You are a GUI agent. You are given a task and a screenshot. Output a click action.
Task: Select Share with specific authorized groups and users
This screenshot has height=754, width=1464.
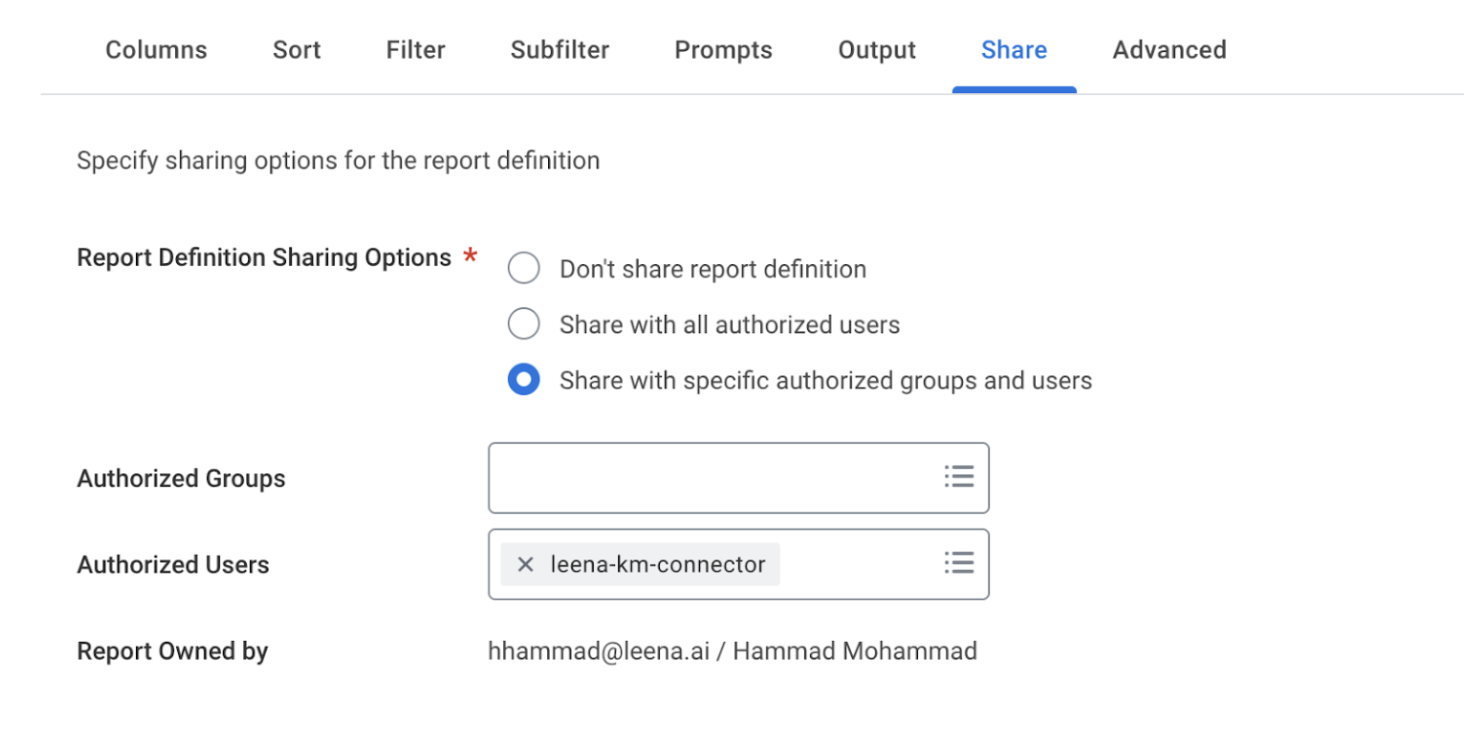click(x=524, y=380)
